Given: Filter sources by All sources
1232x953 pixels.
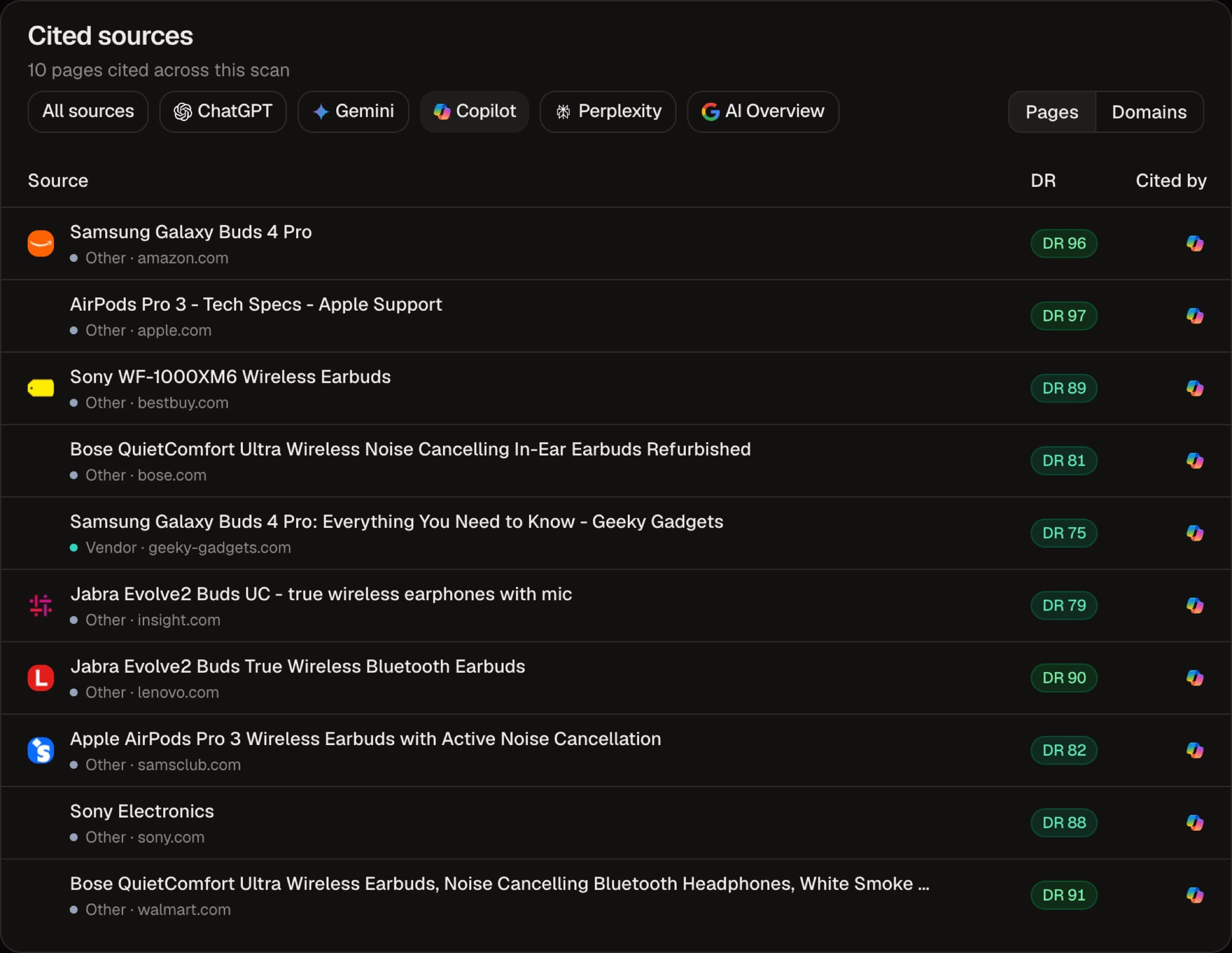Looking at the screenshot, I should pos(88,112).
